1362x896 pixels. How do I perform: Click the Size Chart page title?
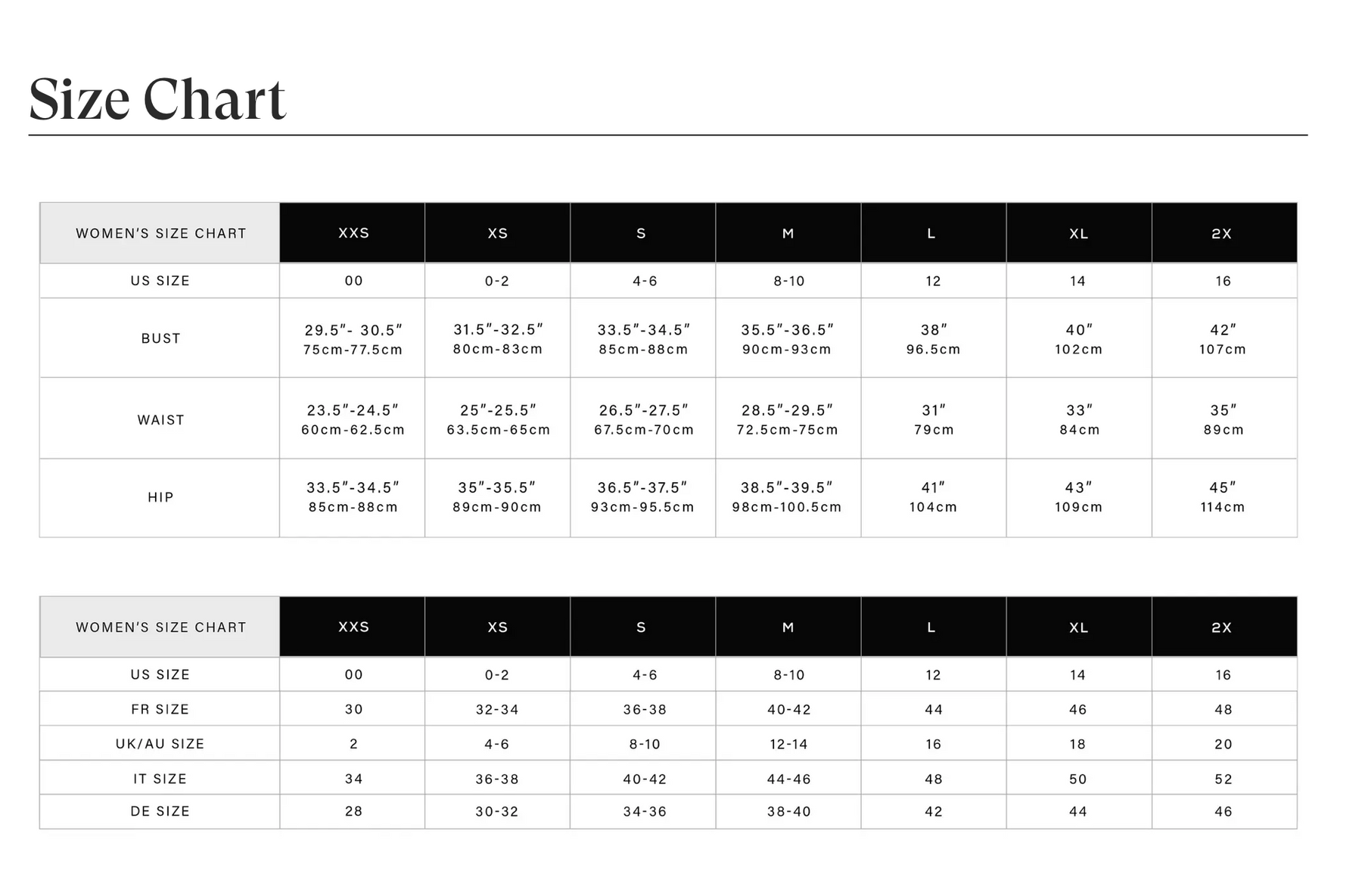coord(157,99)
